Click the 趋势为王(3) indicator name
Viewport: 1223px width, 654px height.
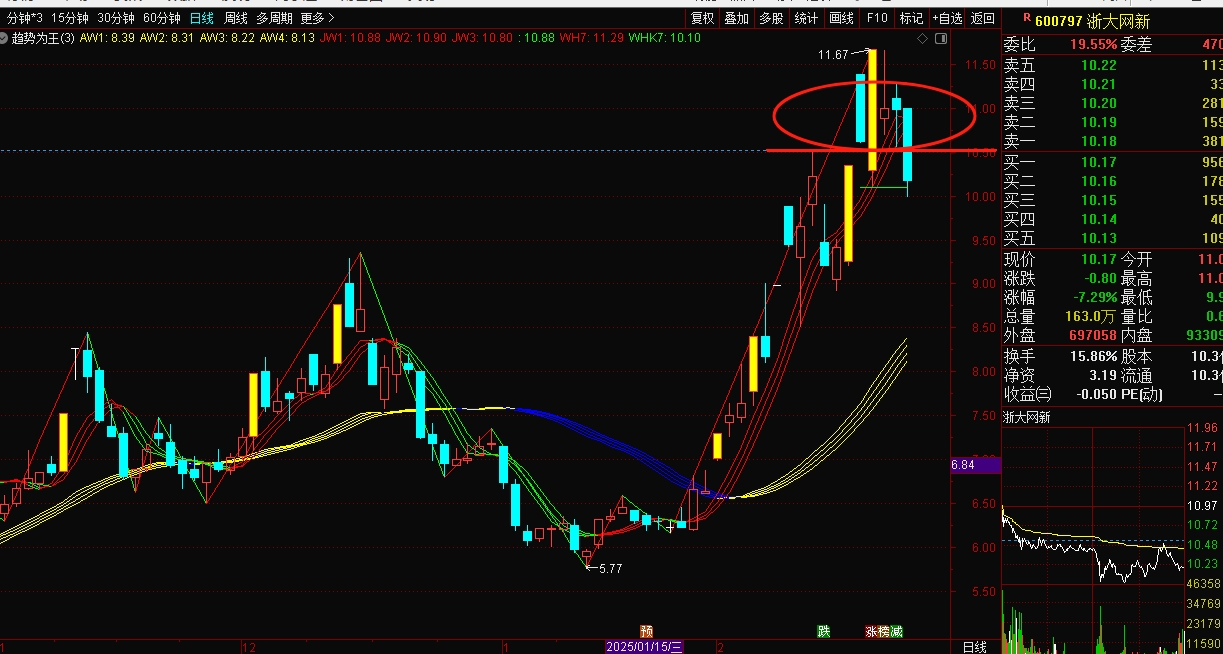[x=43, y=38]
